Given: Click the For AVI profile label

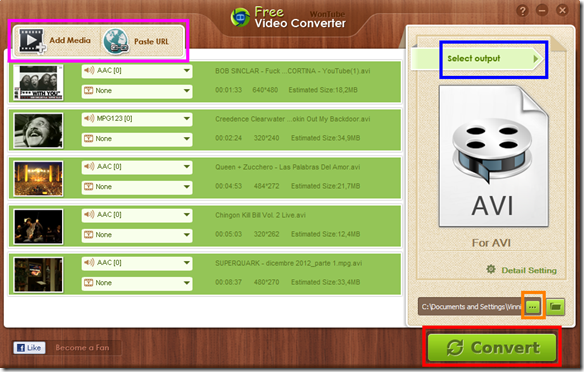Looking at the screenshot, I should click(491, 243).
